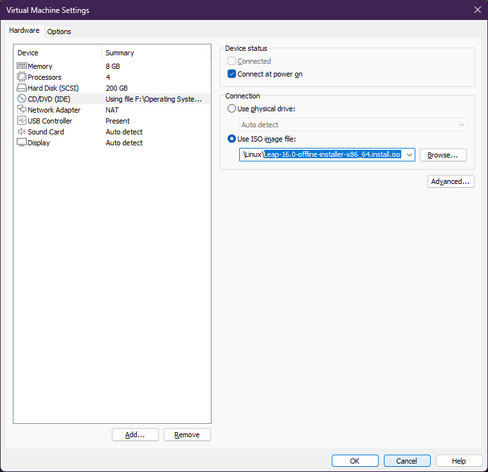Screen dimensions: 488x472
Task: Click the Processors chip icon
Action: pos(21,77)
